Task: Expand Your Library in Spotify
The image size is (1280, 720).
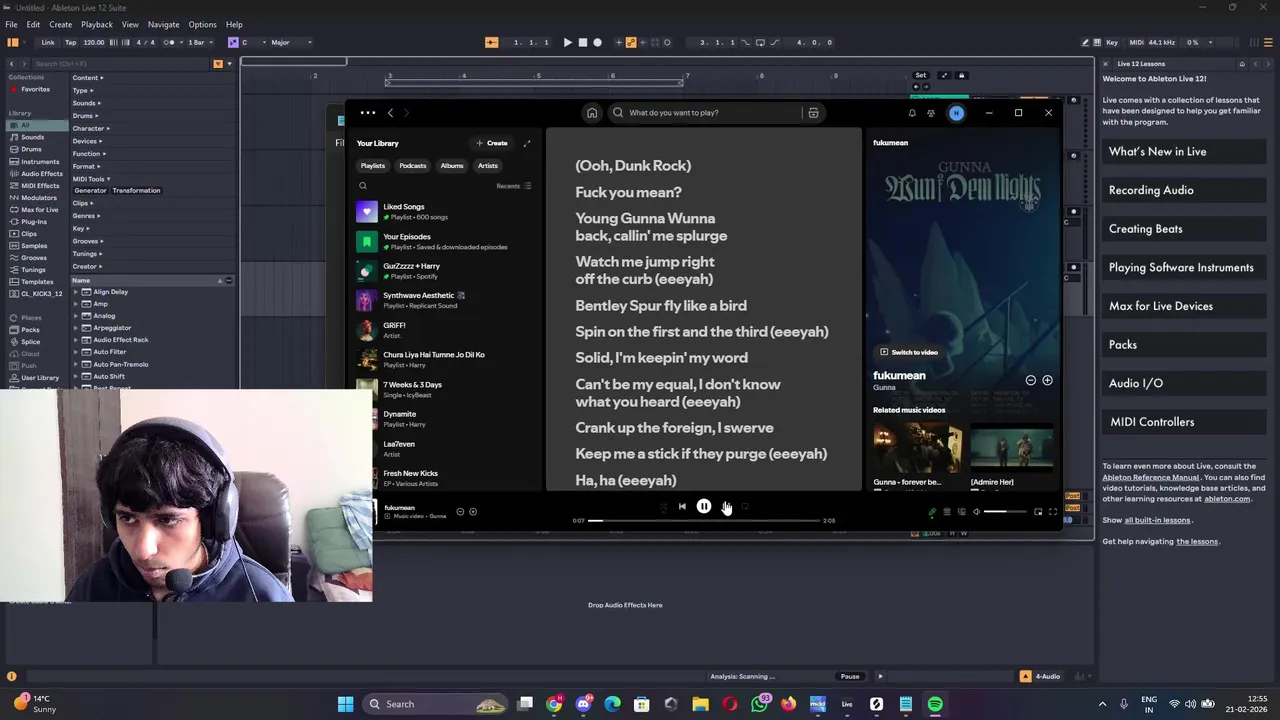Action: (x=527, y=143)
